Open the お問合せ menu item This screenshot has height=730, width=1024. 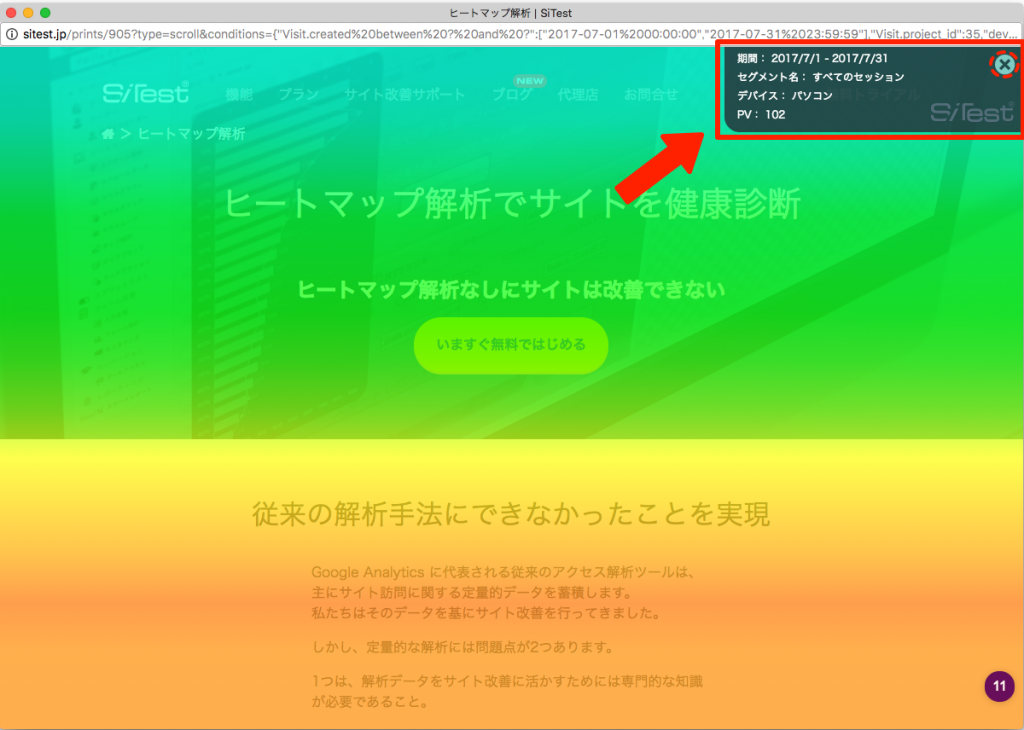click(650, 95)
